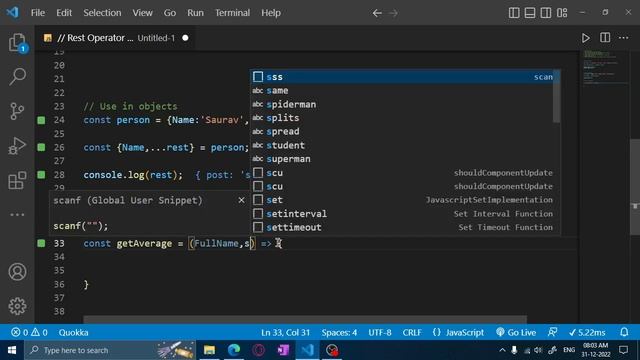640x360 pixels.
Task: Open editor More Actions ellipsis
Action: (624, 38)
